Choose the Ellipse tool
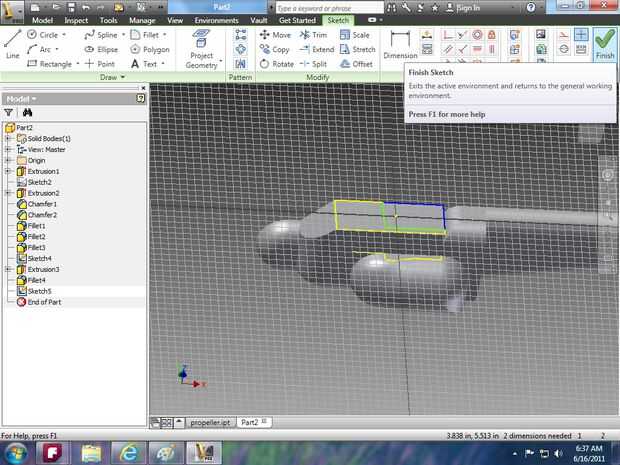Viewport: 620px width, 465px height. [102, 49]
